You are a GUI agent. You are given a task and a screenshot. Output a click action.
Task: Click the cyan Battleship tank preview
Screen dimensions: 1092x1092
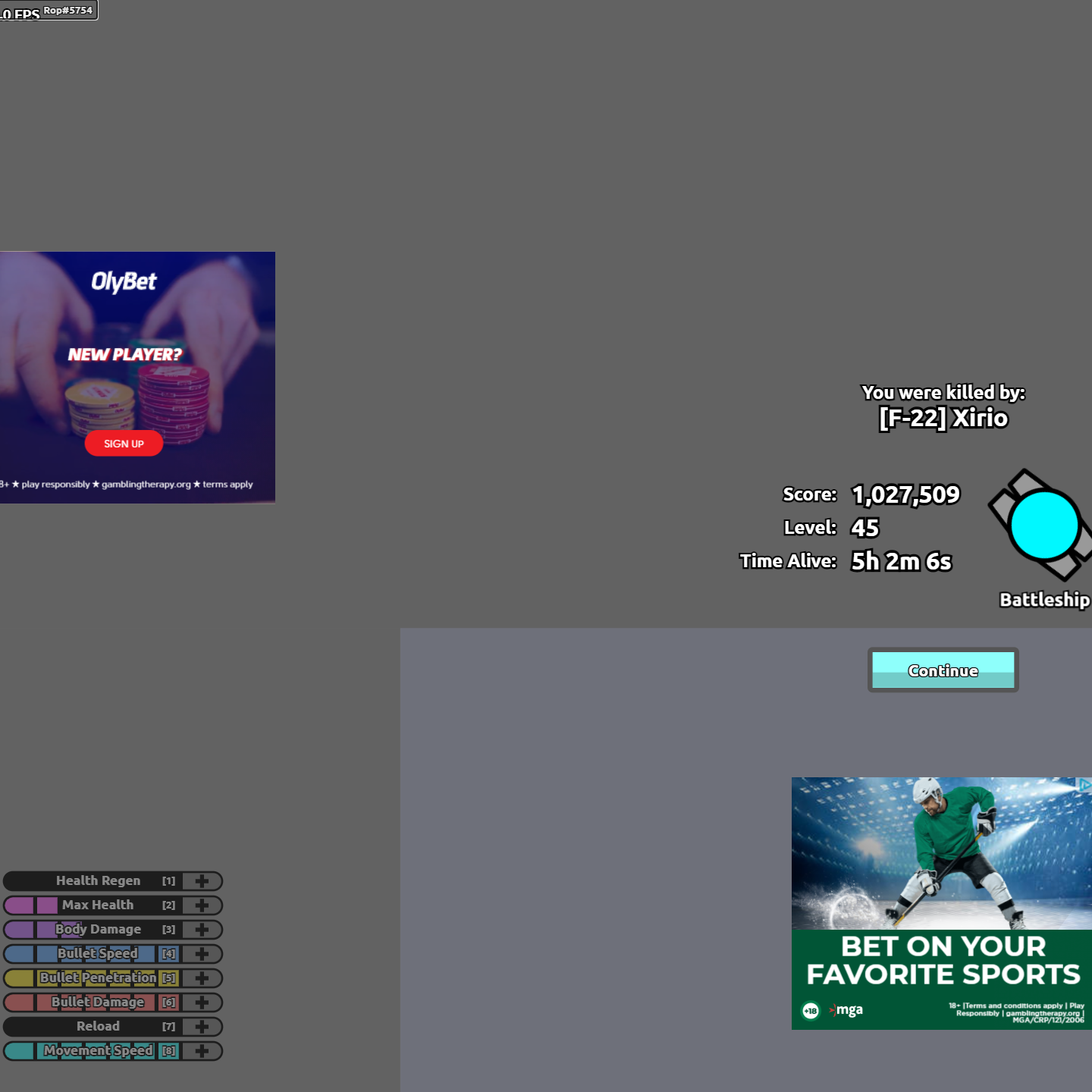[x=1044, y=525]
